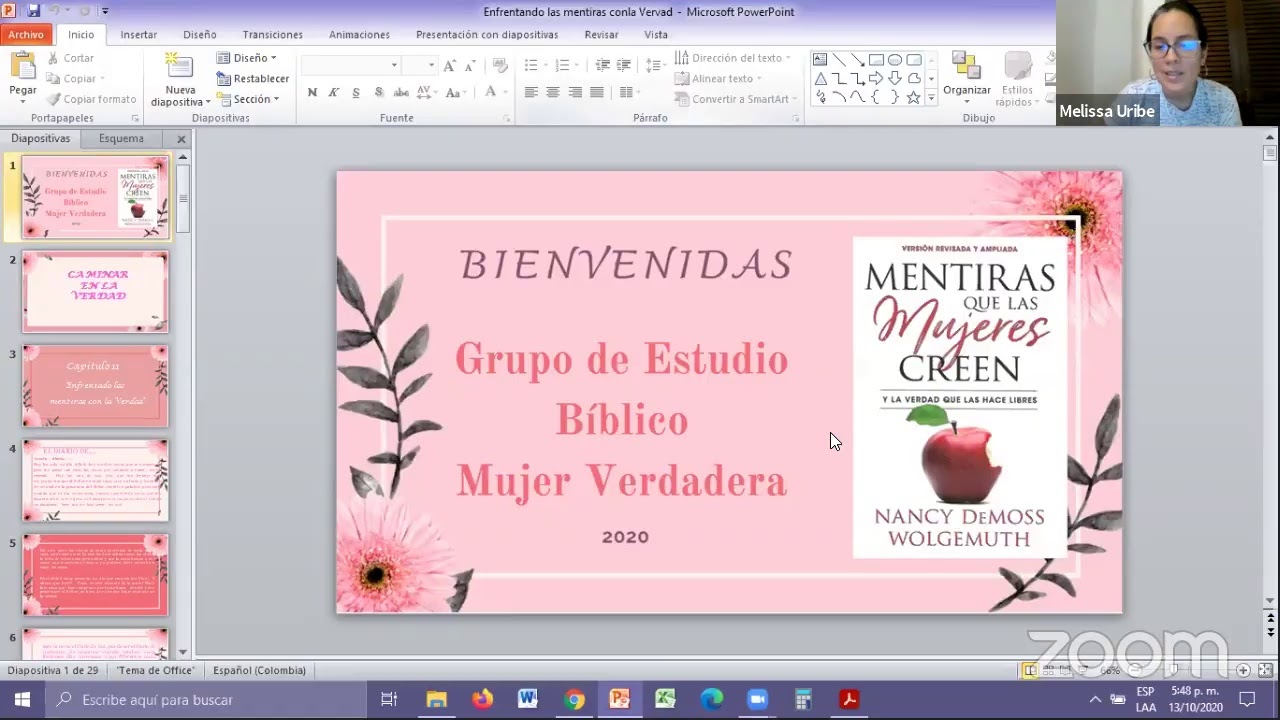Open the Copiar dropdown arrow
Image resolution: width=1280 pixels, height=720 pixels.
click(x=101, y=79)
